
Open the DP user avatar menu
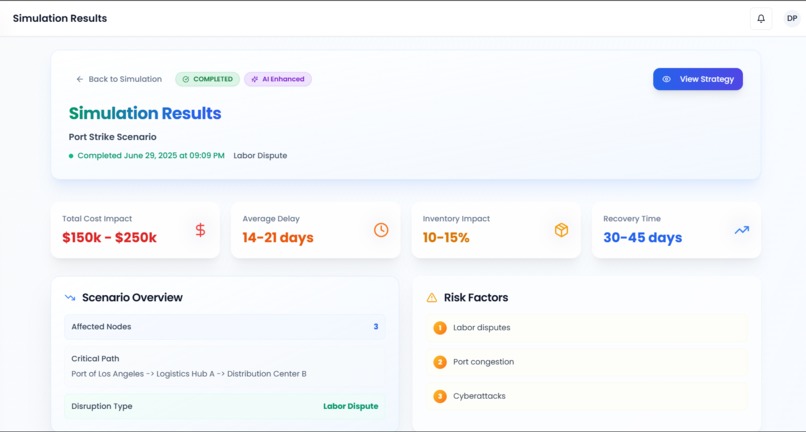click(792, 19)
